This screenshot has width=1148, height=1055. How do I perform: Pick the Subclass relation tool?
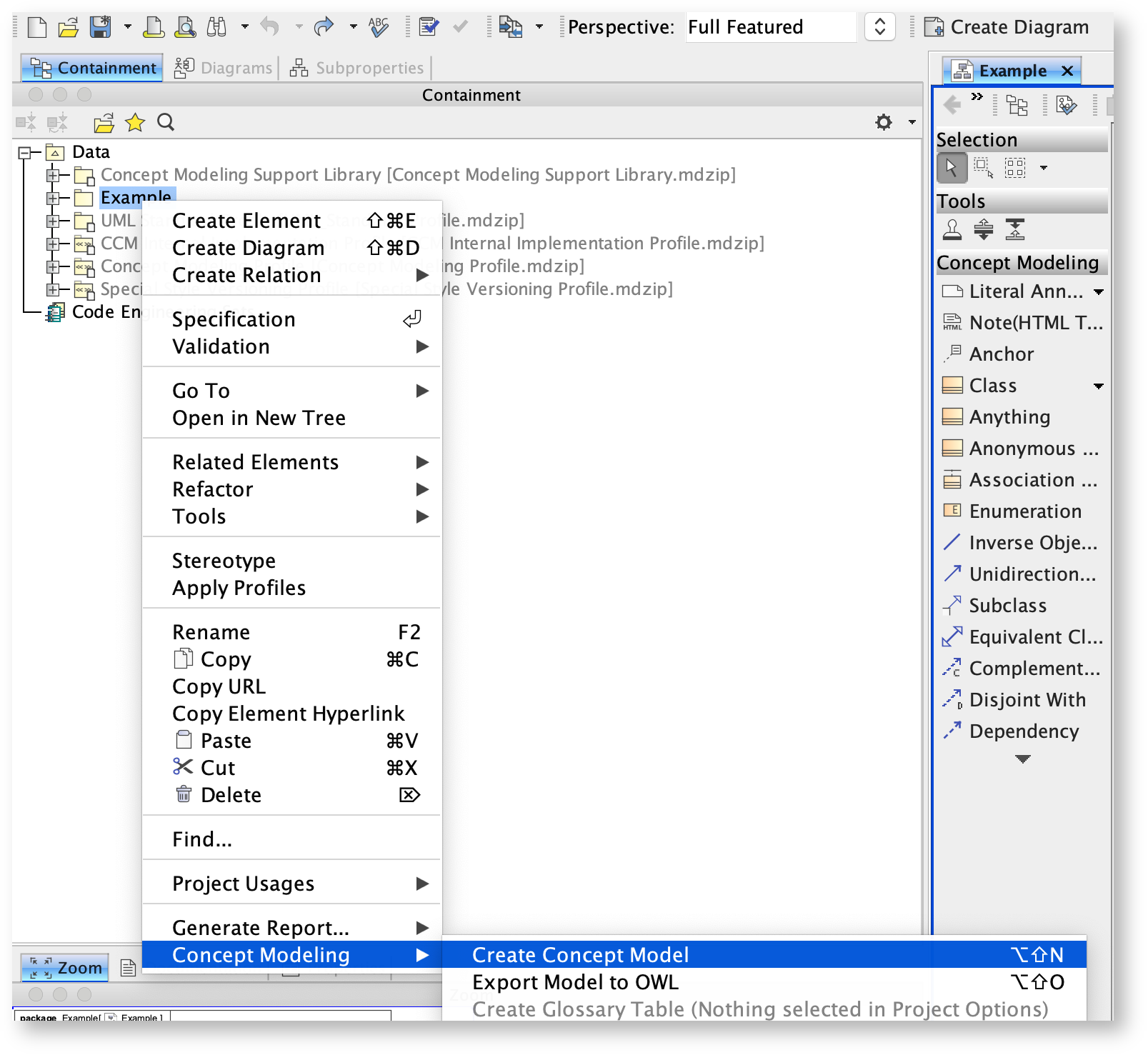point(1007,606)
